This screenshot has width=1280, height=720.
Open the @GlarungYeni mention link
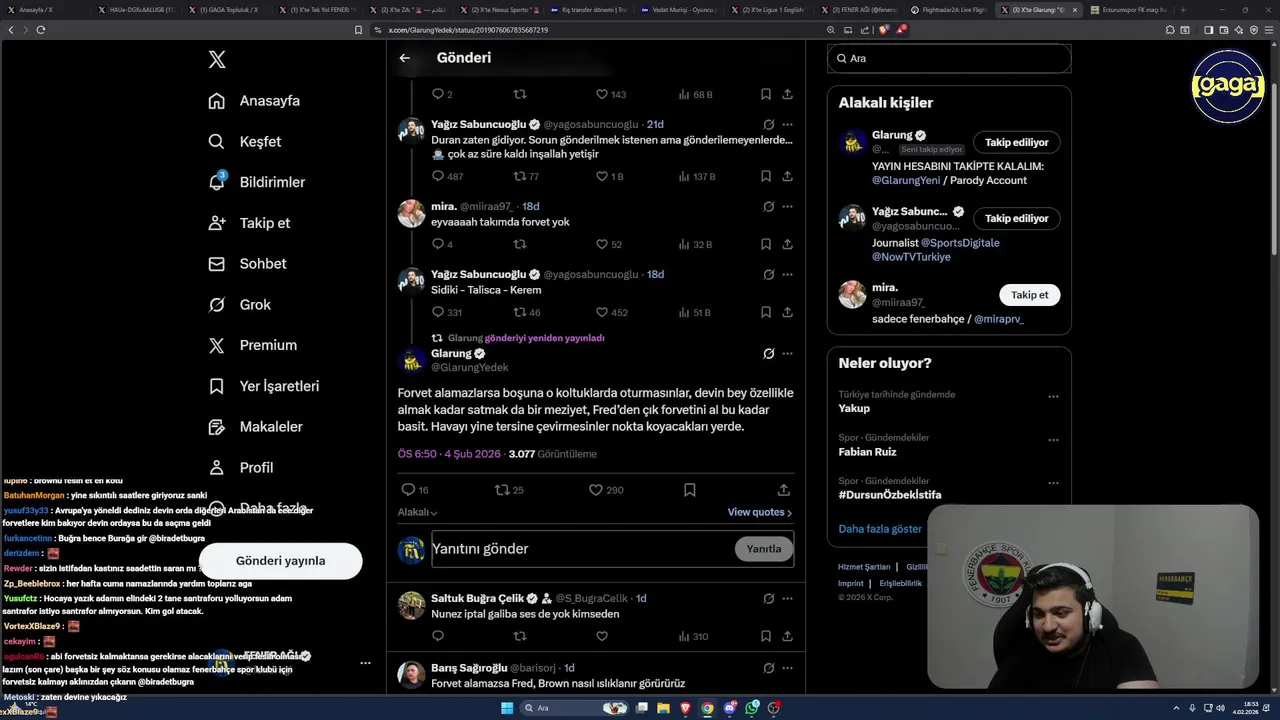coord(906,181)
